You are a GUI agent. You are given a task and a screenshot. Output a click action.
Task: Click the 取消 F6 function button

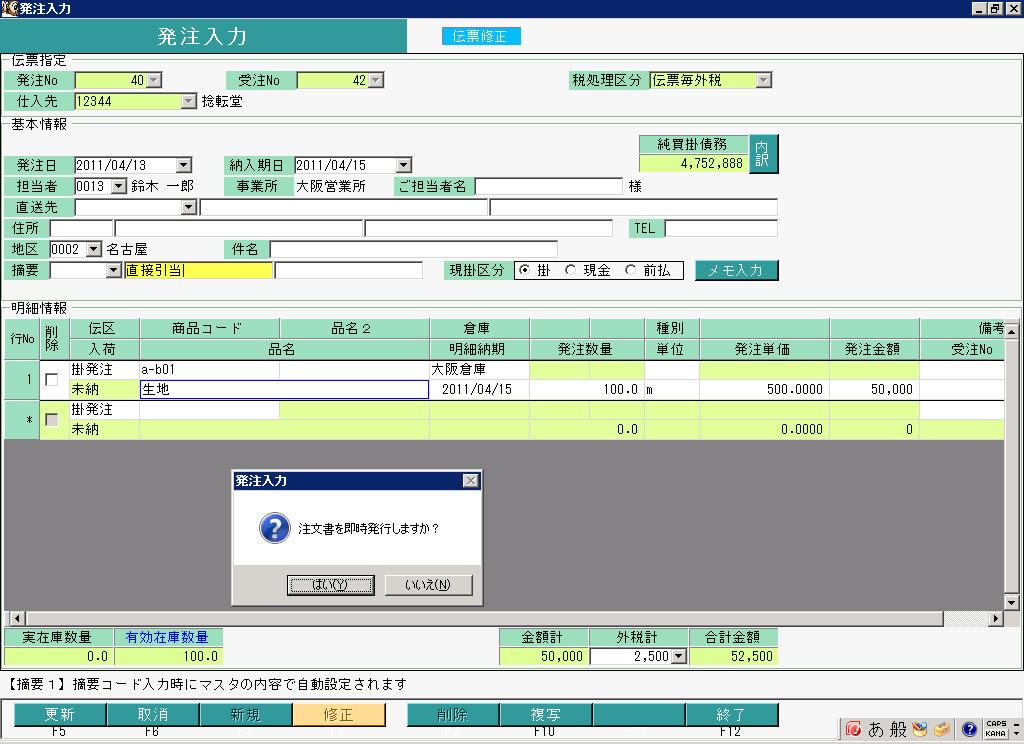tap(152, 715)
